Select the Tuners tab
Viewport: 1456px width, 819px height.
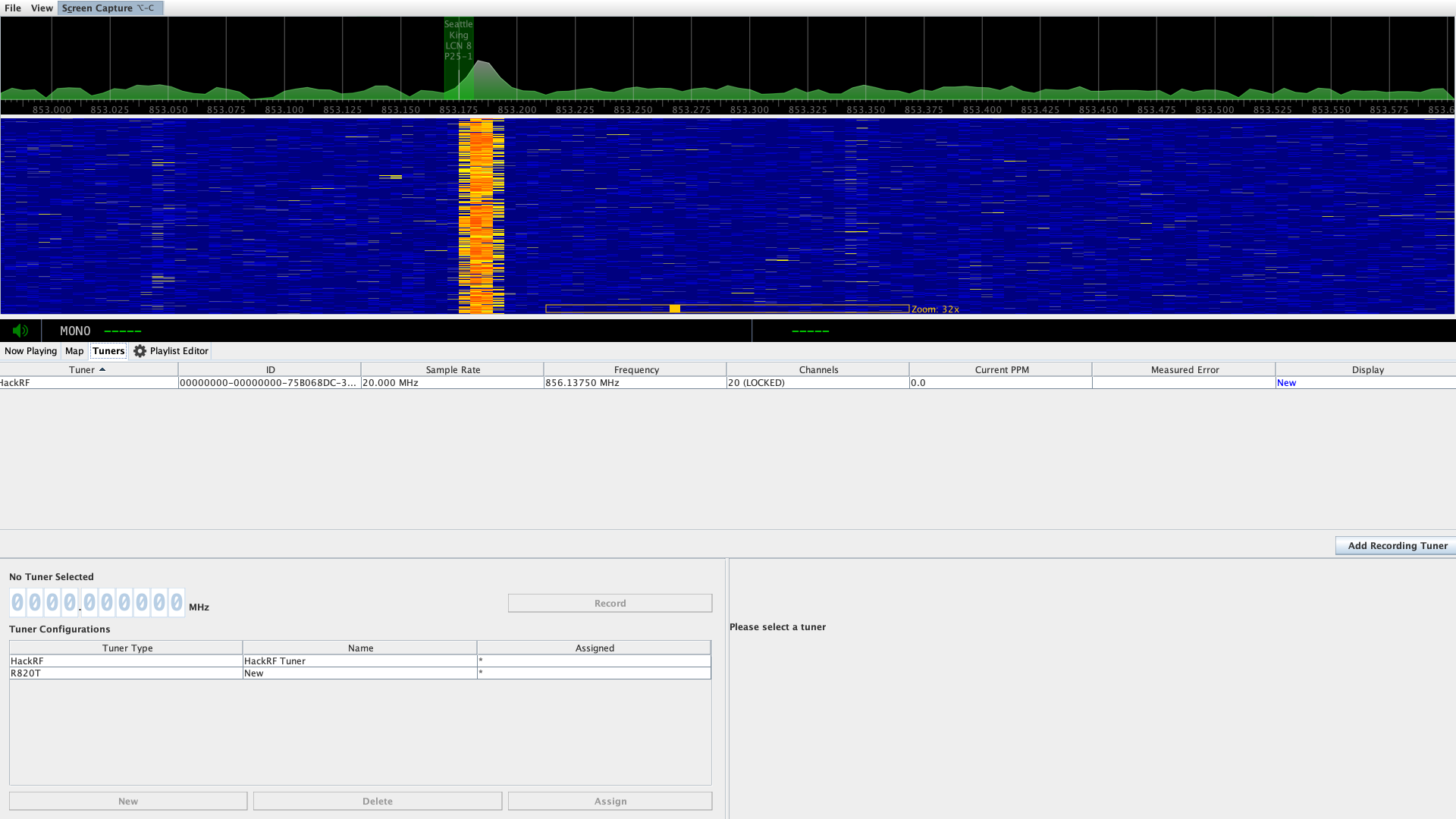(108, 351)
